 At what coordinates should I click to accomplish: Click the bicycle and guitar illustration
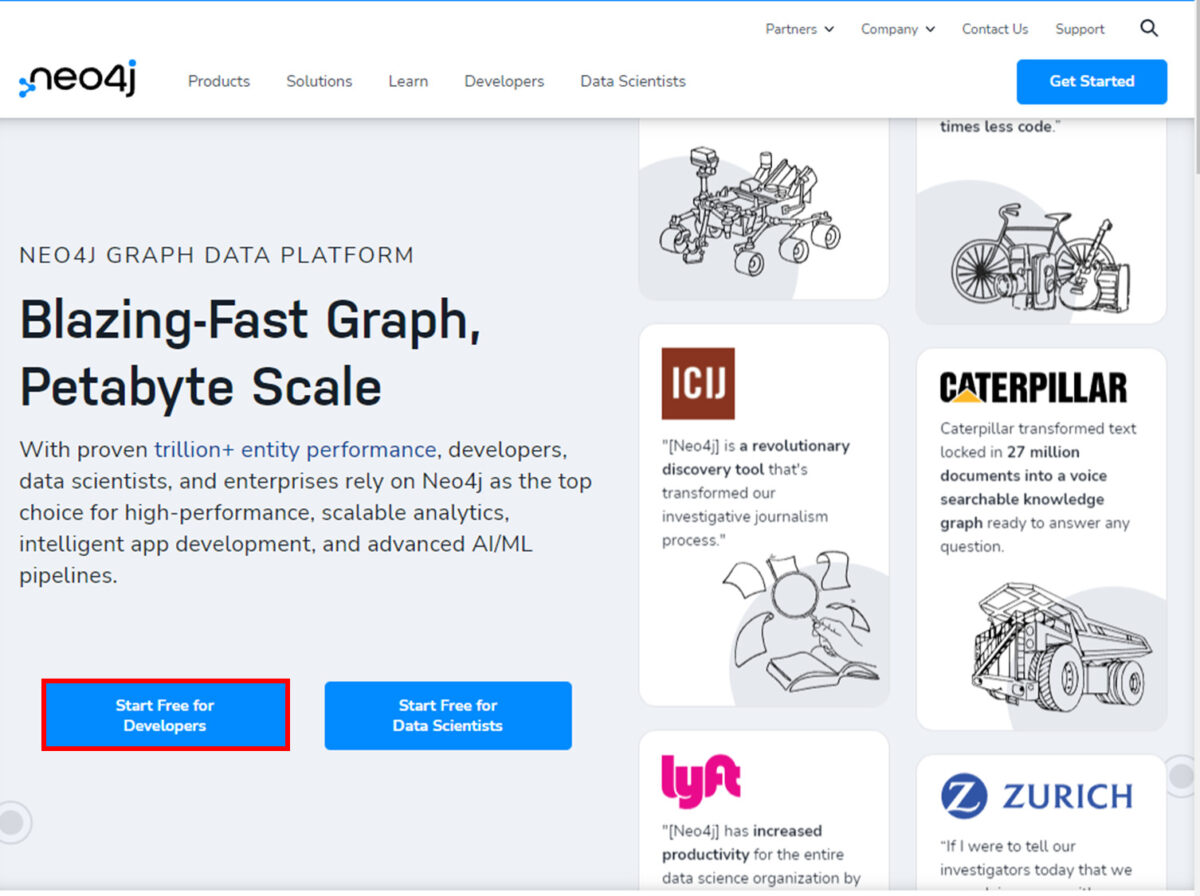pos(1040,257)
